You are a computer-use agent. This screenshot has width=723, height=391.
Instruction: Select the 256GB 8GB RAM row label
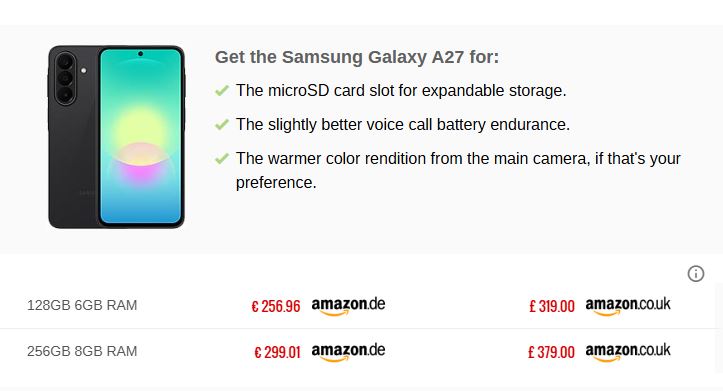tap(82, 351)
